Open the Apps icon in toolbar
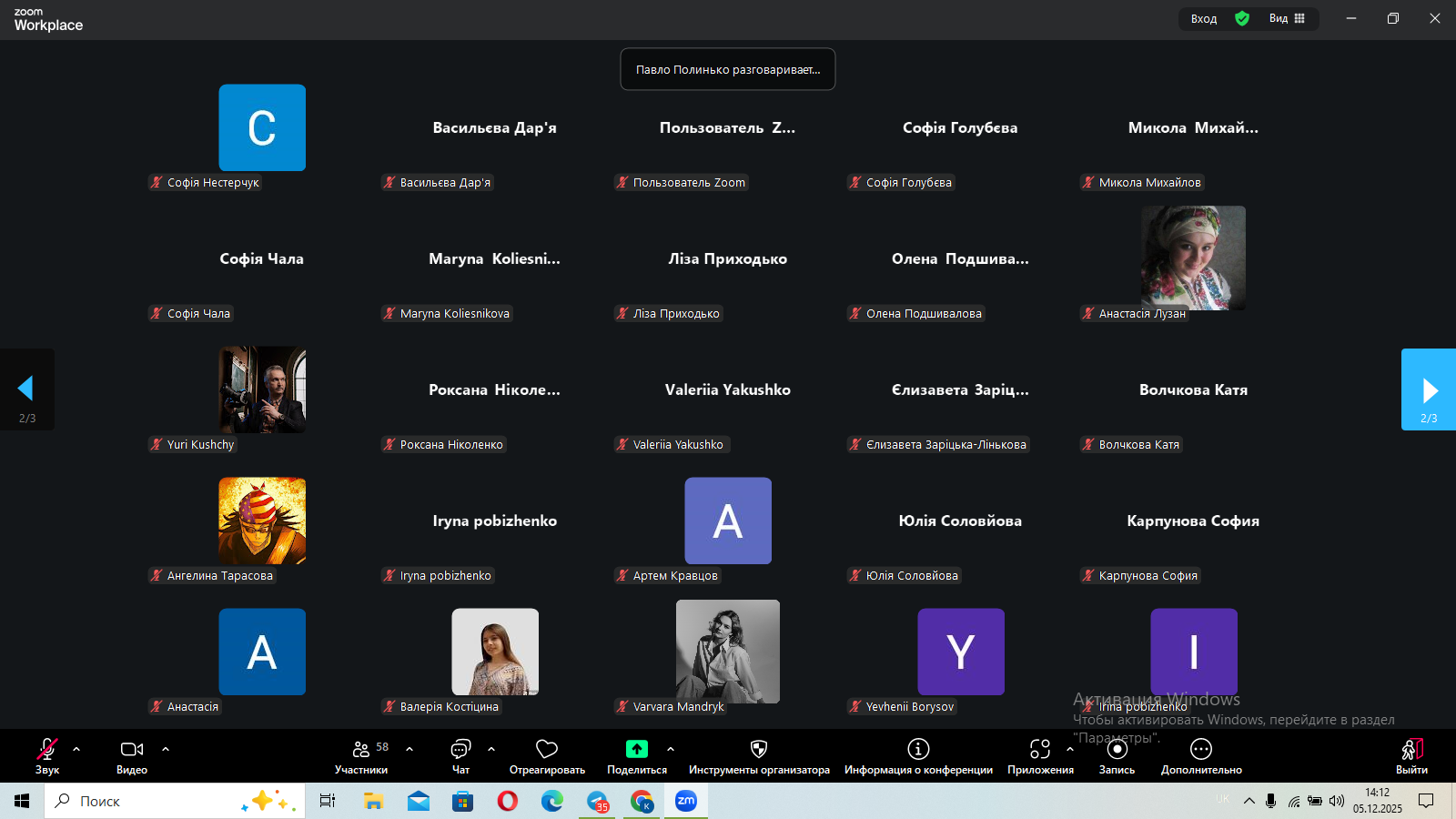Viewport: 1456px width, 819px height. tap(1039, 750)
